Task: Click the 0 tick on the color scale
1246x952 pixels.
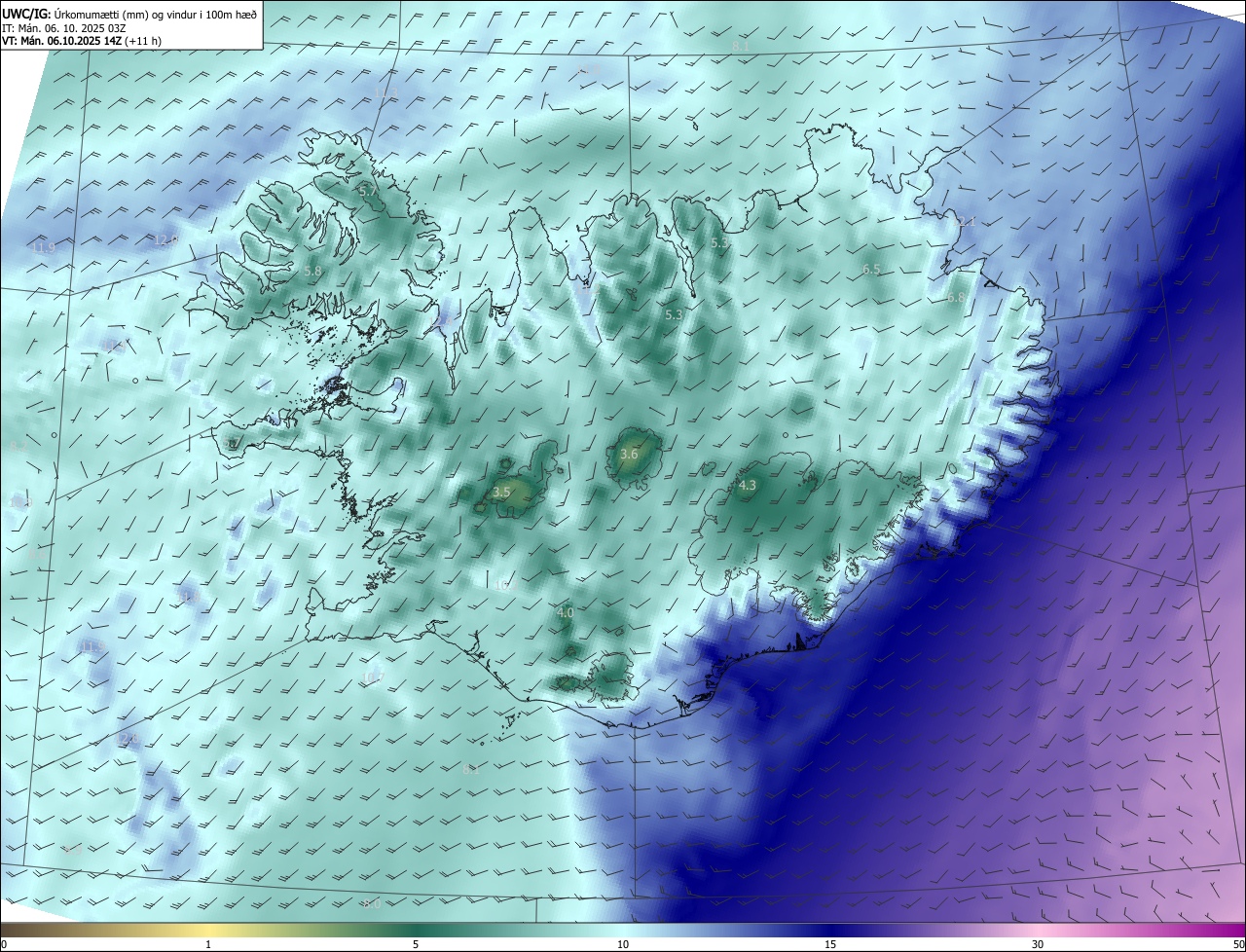Action: pyautogui.click(x=4, y=944)
